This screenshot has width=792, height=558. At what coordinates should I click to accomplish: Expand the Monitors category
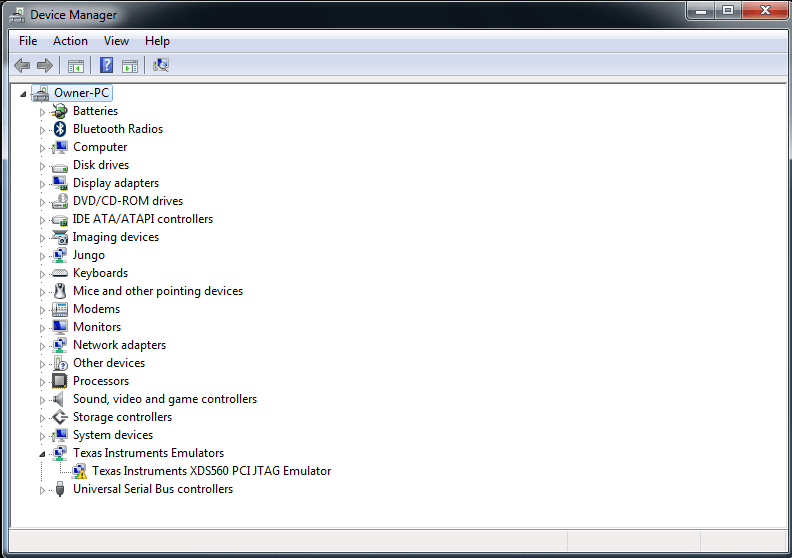[42, 328]
